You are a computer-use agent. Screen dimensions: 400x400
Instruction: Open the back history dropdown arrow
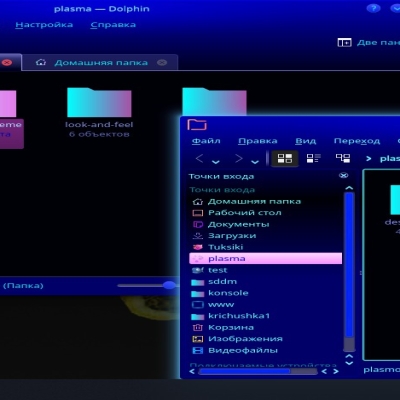[x=216, y=162]
